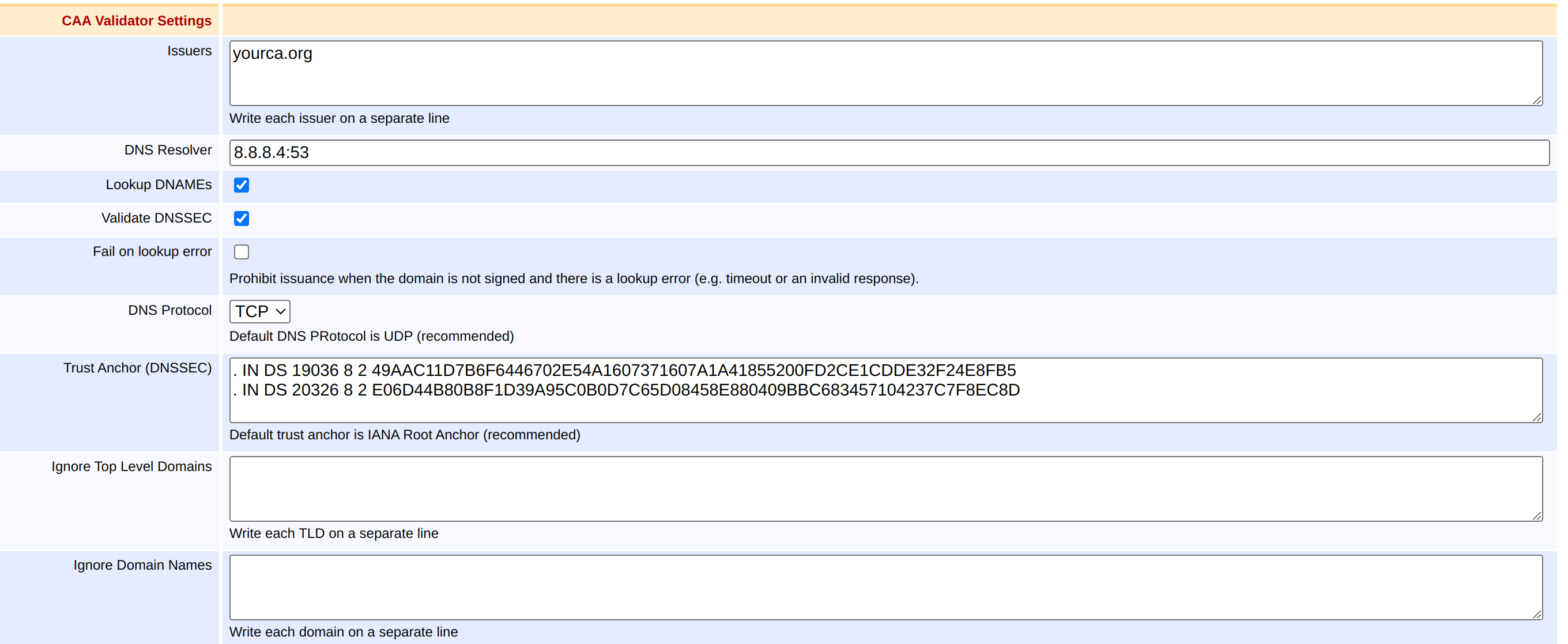Open the DNS Protocol dropdown

pos(260,312)
